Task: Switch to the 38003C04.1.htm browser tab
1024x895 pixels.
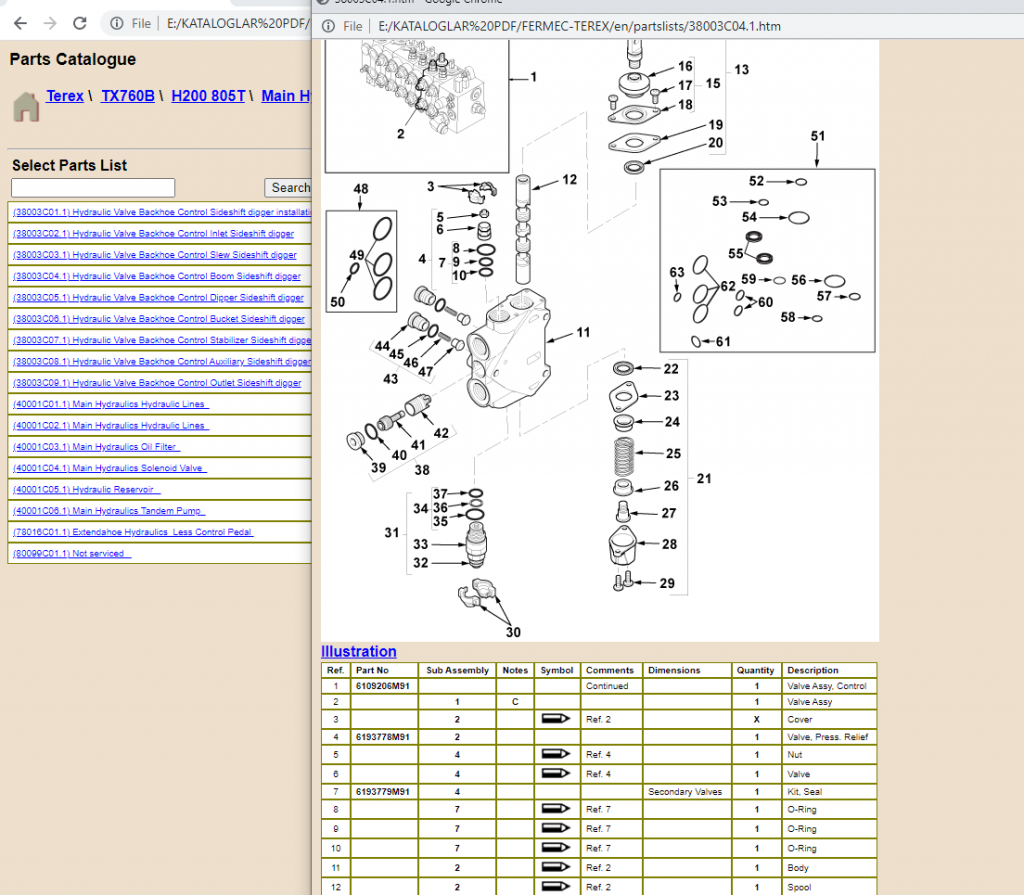Action: click(x=420, y=3)
